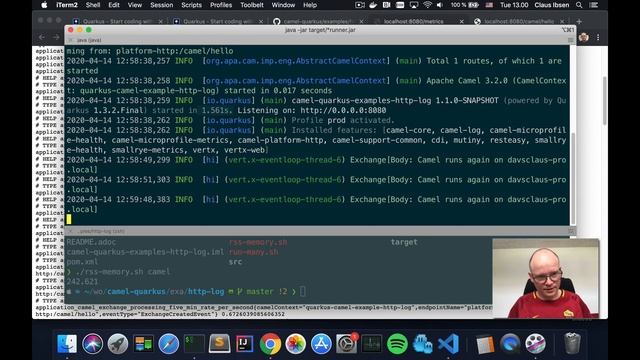
Task: Open iTerm terminal icon in dock
Action: (x=194, y=344)
